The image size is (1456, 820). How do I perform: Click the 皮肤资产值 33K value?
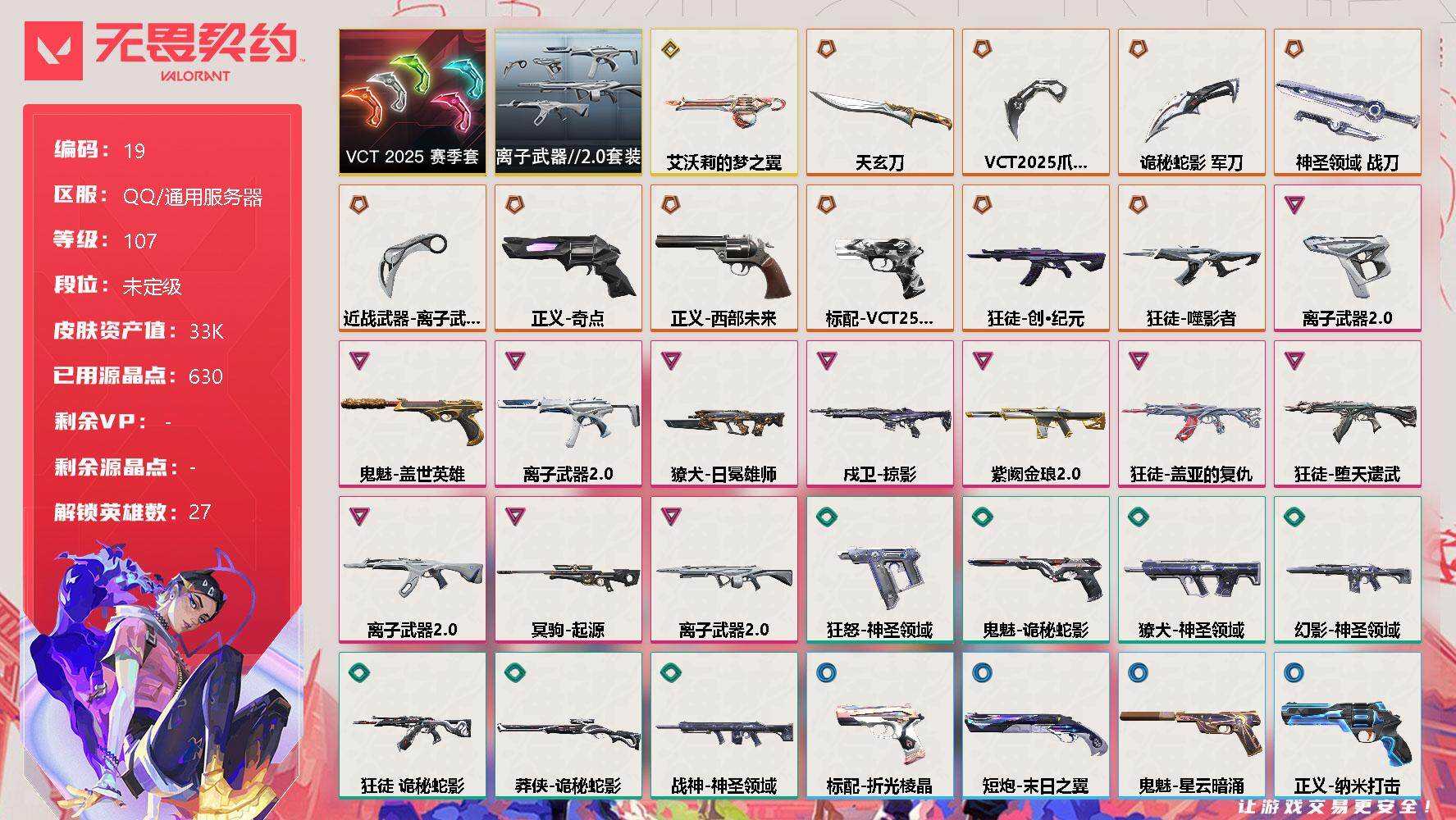click(207, 331)
